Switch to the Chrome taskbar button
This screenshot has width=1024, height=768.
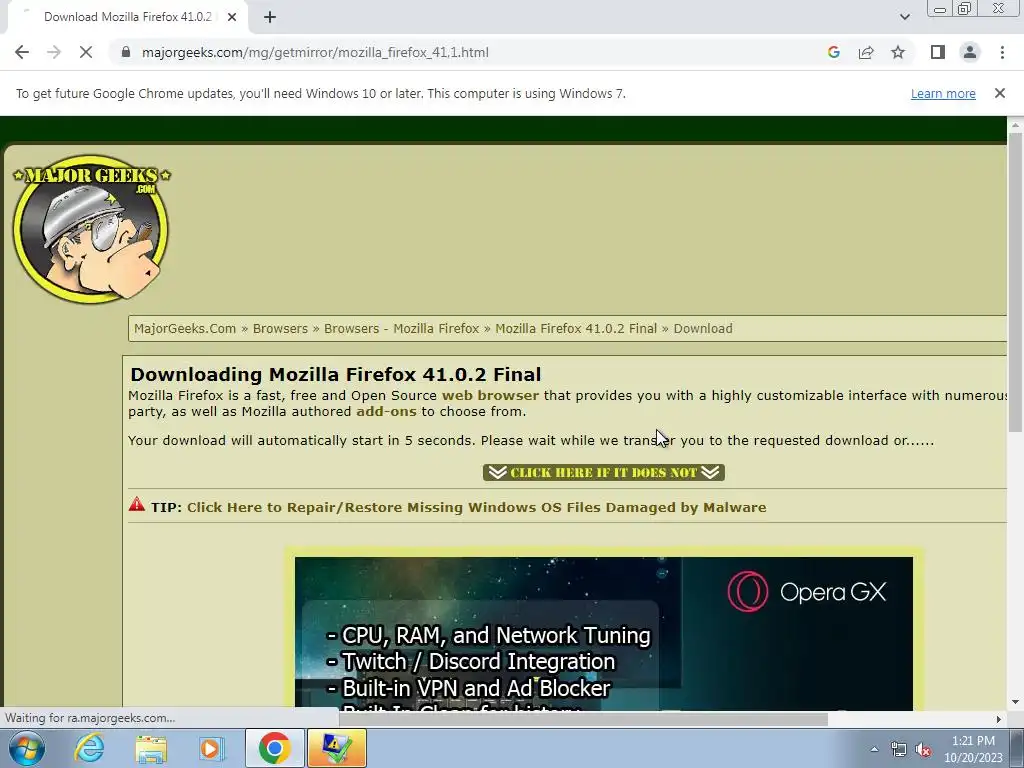pos(274,748)
